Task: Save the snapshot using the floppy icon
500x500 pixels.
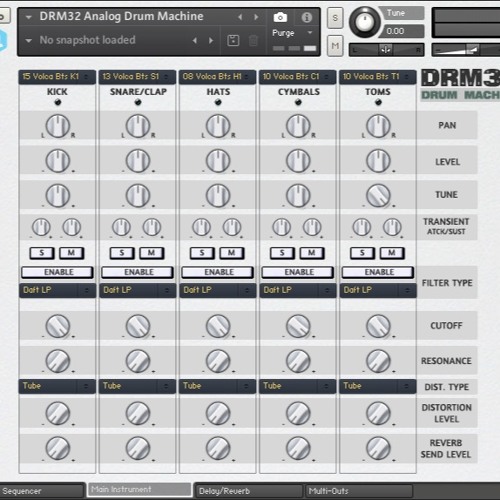Action: [233, 41]
